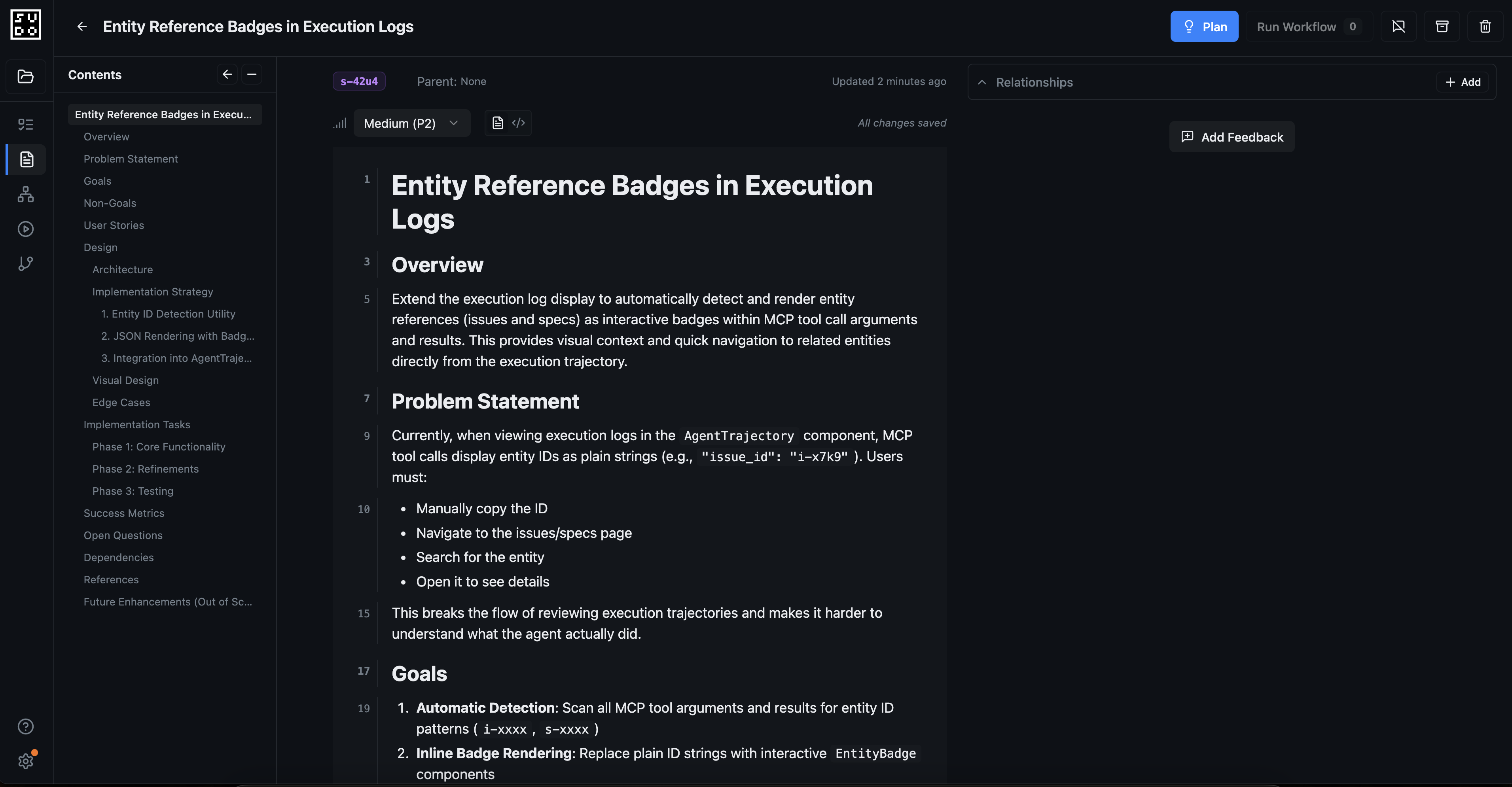Click the s-42u4 entity badge
The width and height of the screenshot is (1512, 787).
pyautogui.click(x=359, y=81)
